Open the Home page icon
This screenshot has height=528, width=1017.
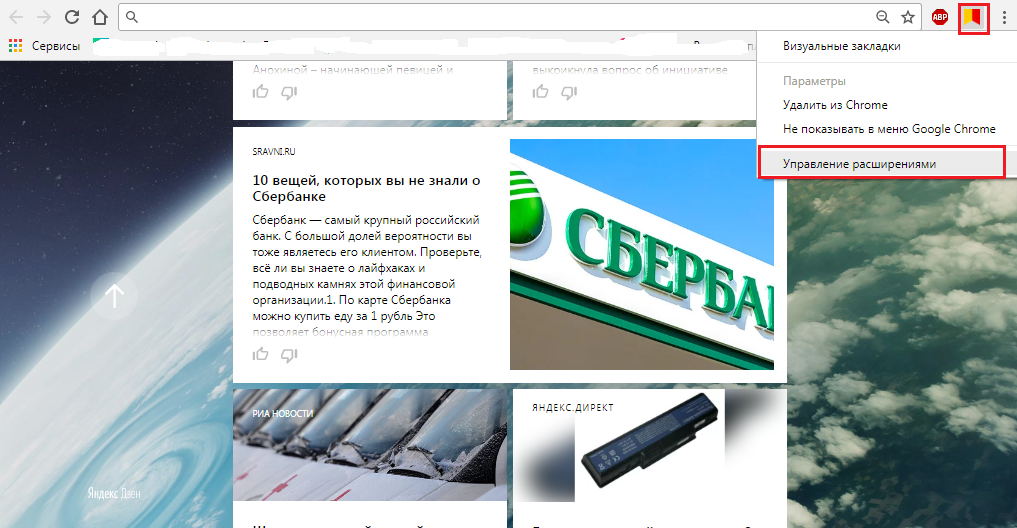coord(100,17)
